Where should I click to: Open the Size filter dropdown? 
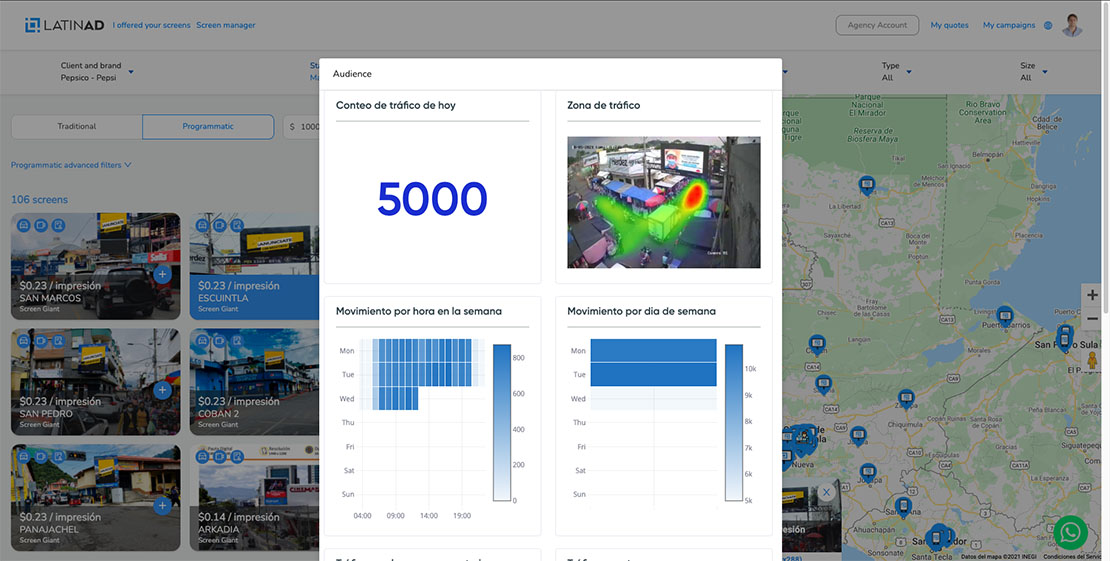pyautogui.click(x=1034, y=72)
